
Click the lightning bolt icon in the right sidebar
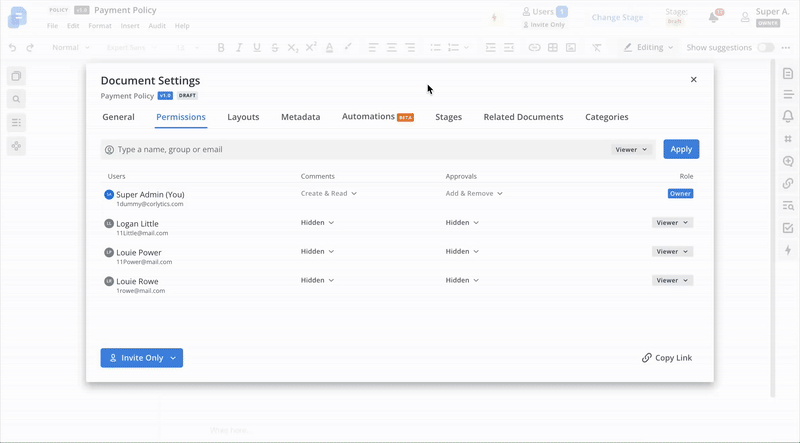pos(788,250)
